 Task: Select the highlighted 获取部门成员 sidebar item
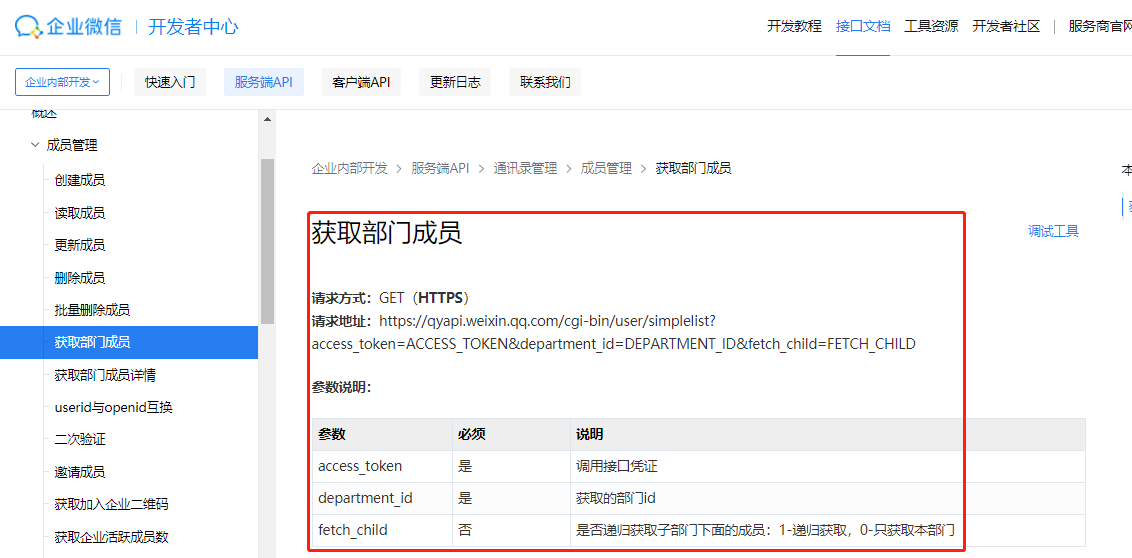(x=129, y=342)
